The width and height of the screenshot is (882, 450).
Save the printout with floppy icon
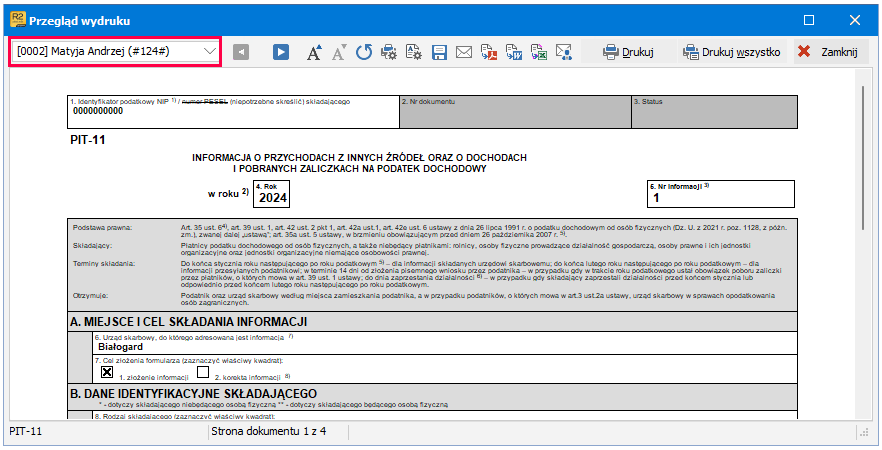pos(439,52)
